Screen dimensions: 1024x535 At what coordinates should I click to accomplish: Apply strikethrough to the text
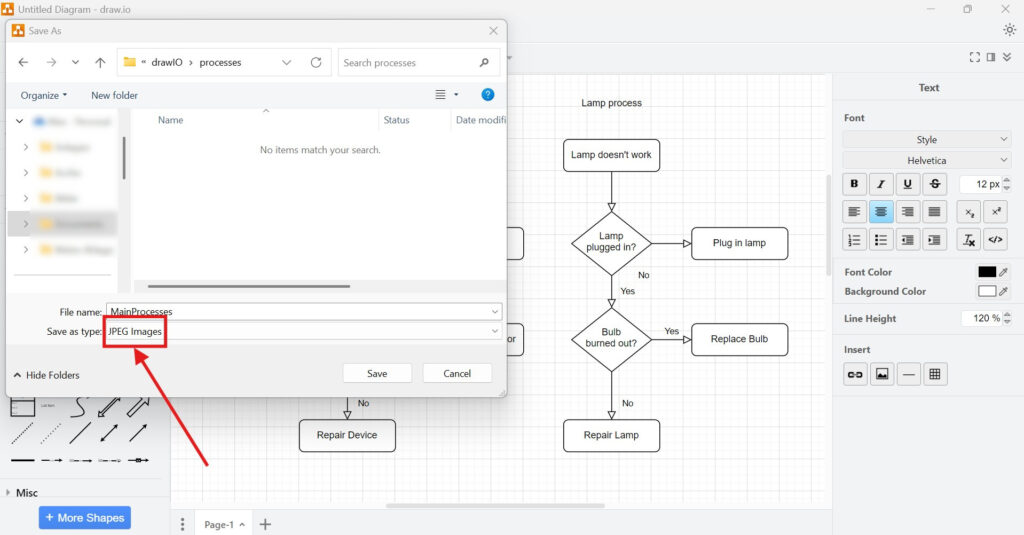[934, 184]
